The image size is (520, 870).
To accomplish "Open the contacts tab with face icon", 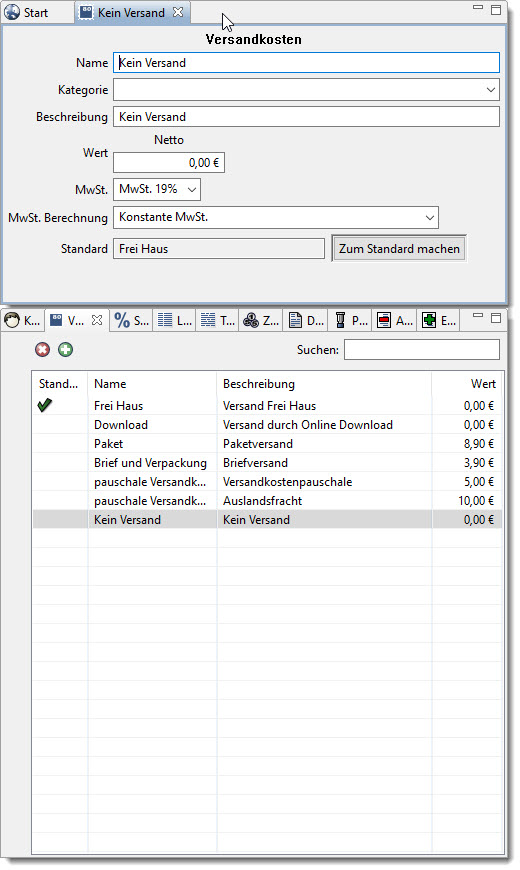I will pyautogui.click(x=22, y=320).
